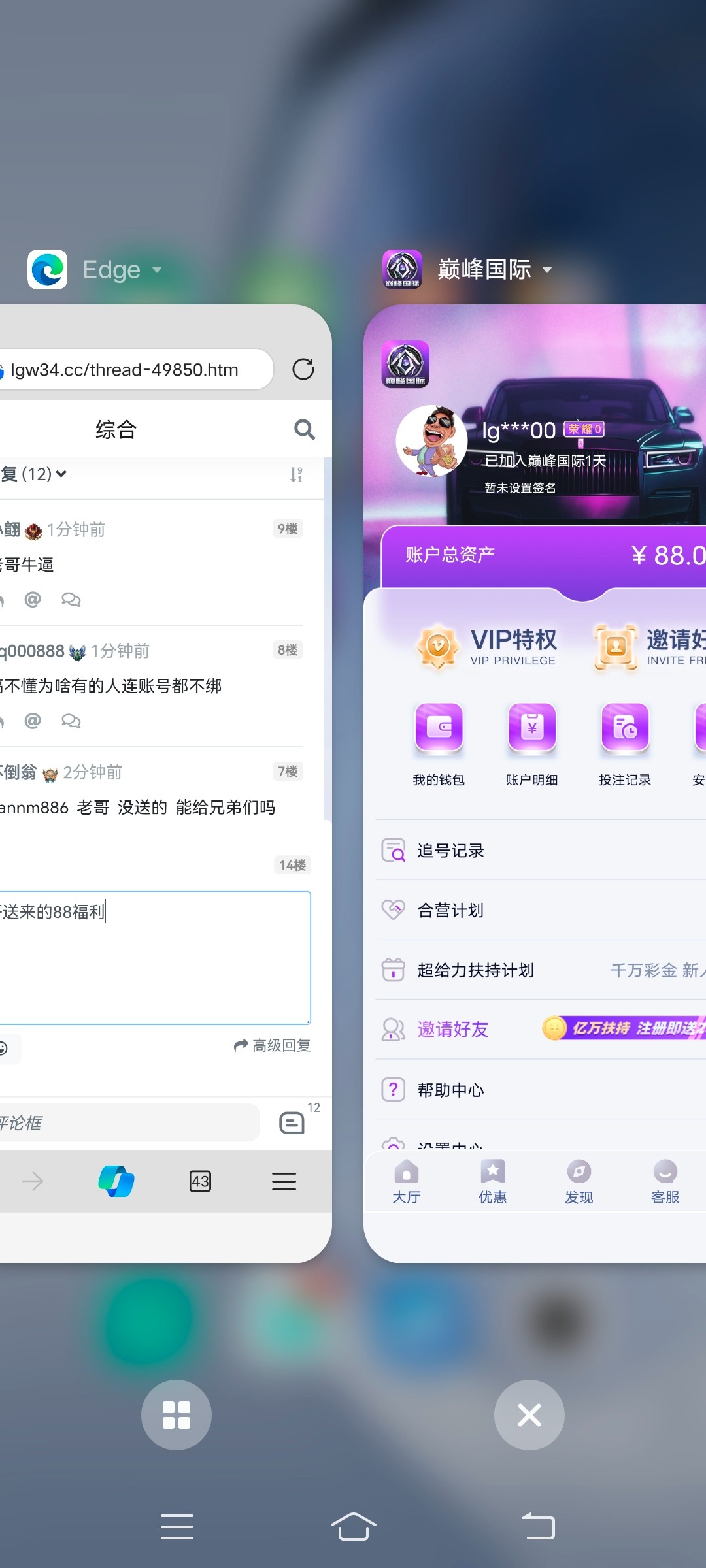
Task: Click the reply text box containing 88福利
Action: point(154,957)
